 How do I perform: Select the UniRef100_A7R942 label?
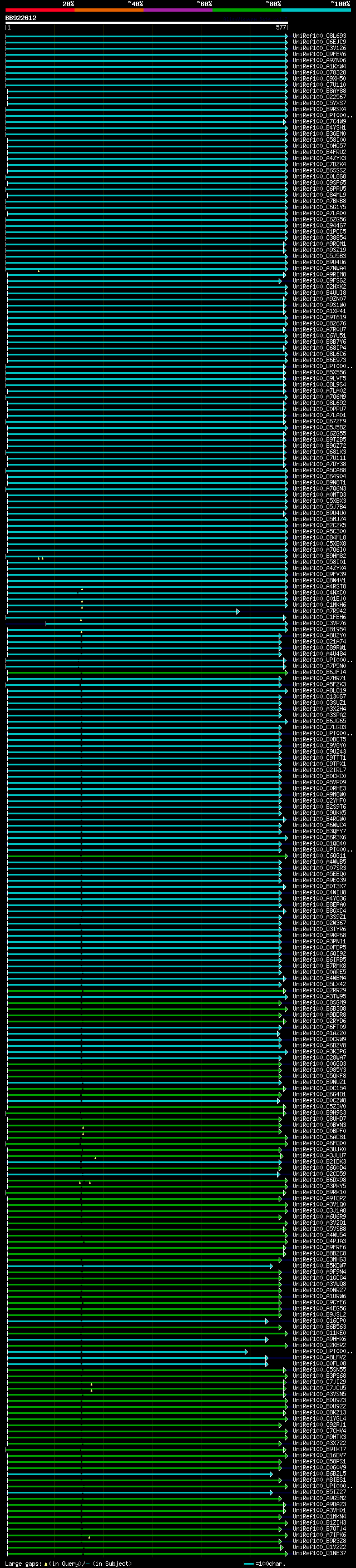point(319,611)
